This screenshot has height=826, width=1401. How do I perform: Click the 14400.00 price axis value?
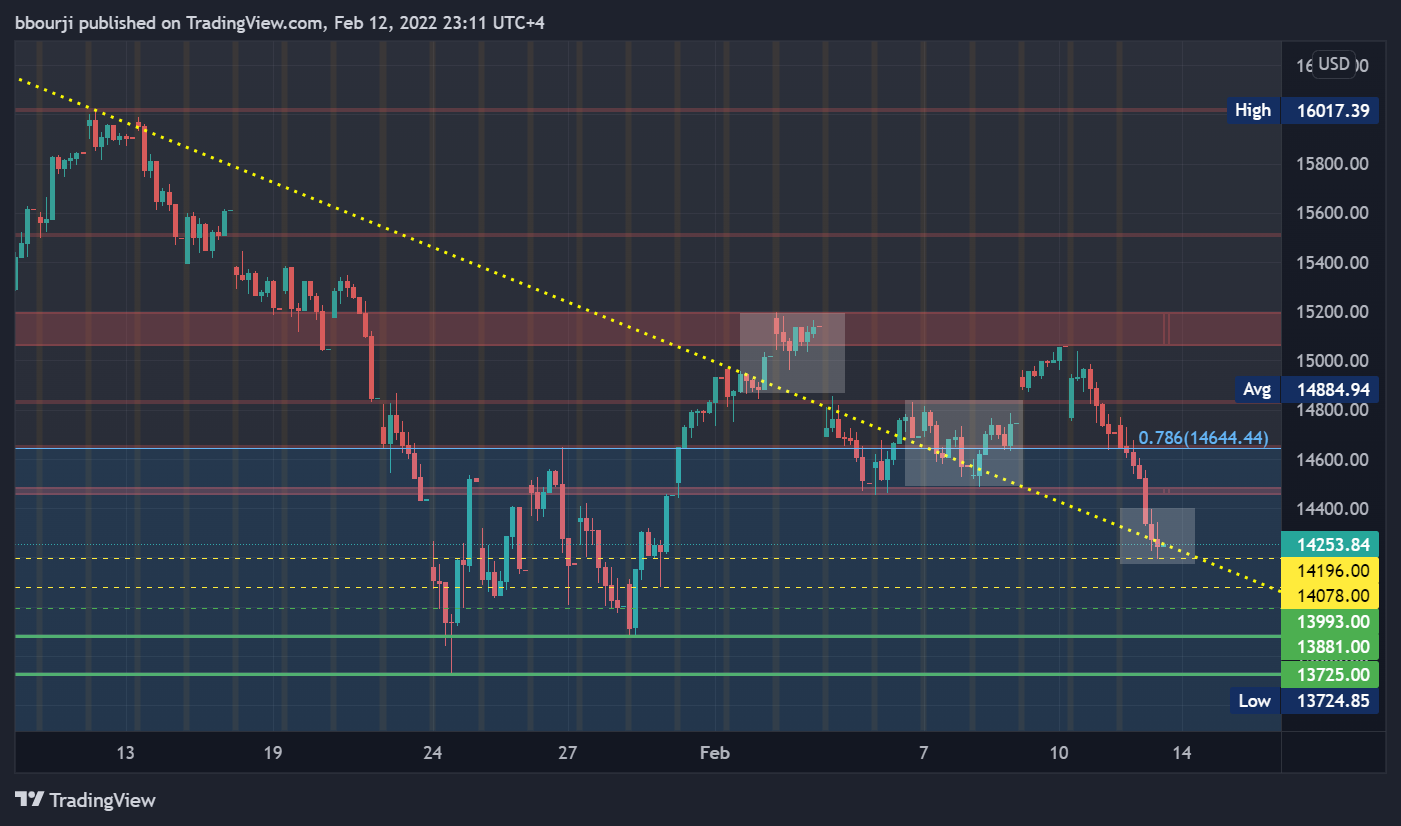[1332, 508]
